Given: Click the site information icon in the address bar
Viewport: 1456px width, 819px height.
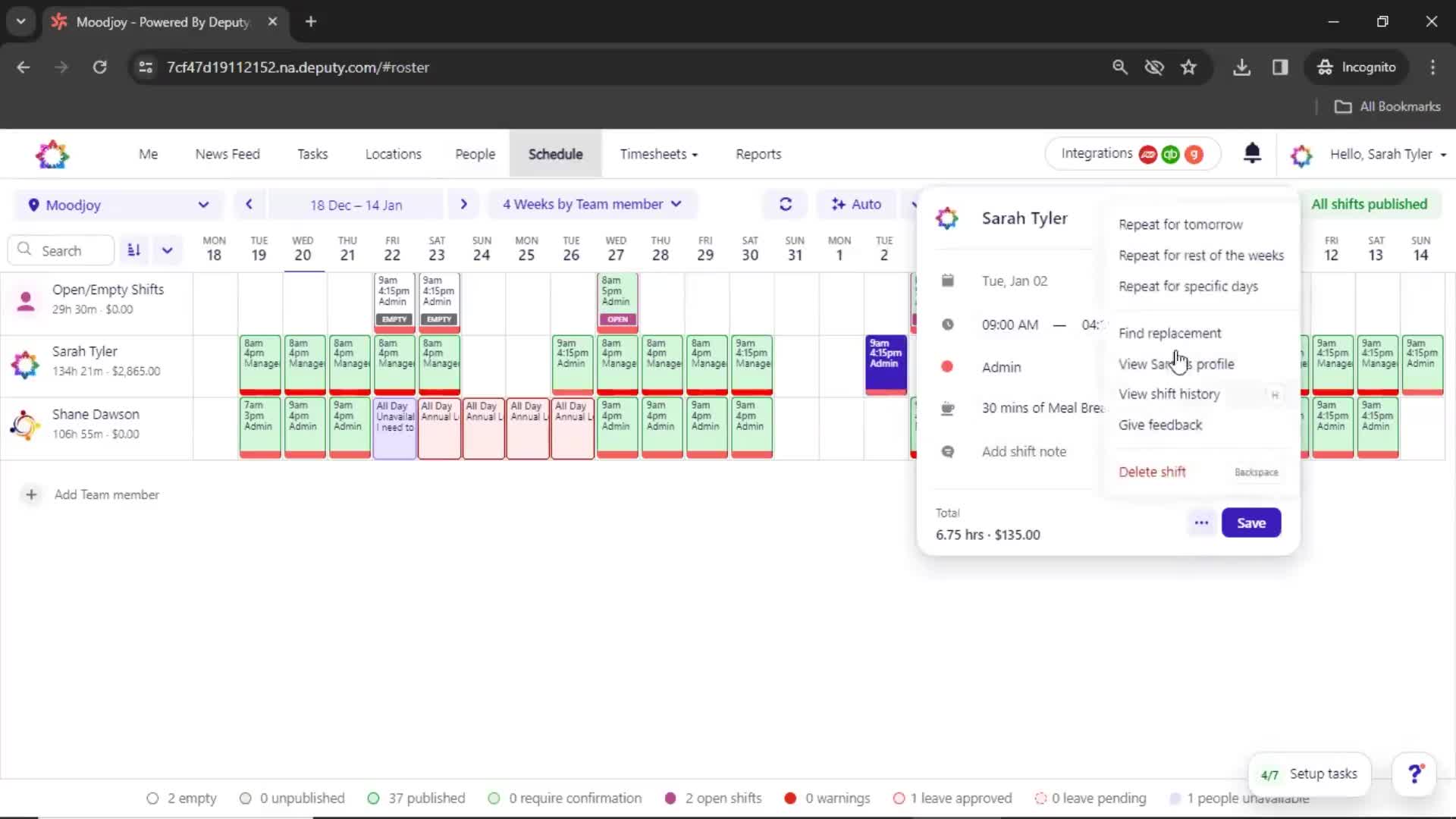Looking at the screenshot, I should pos(145,67).
